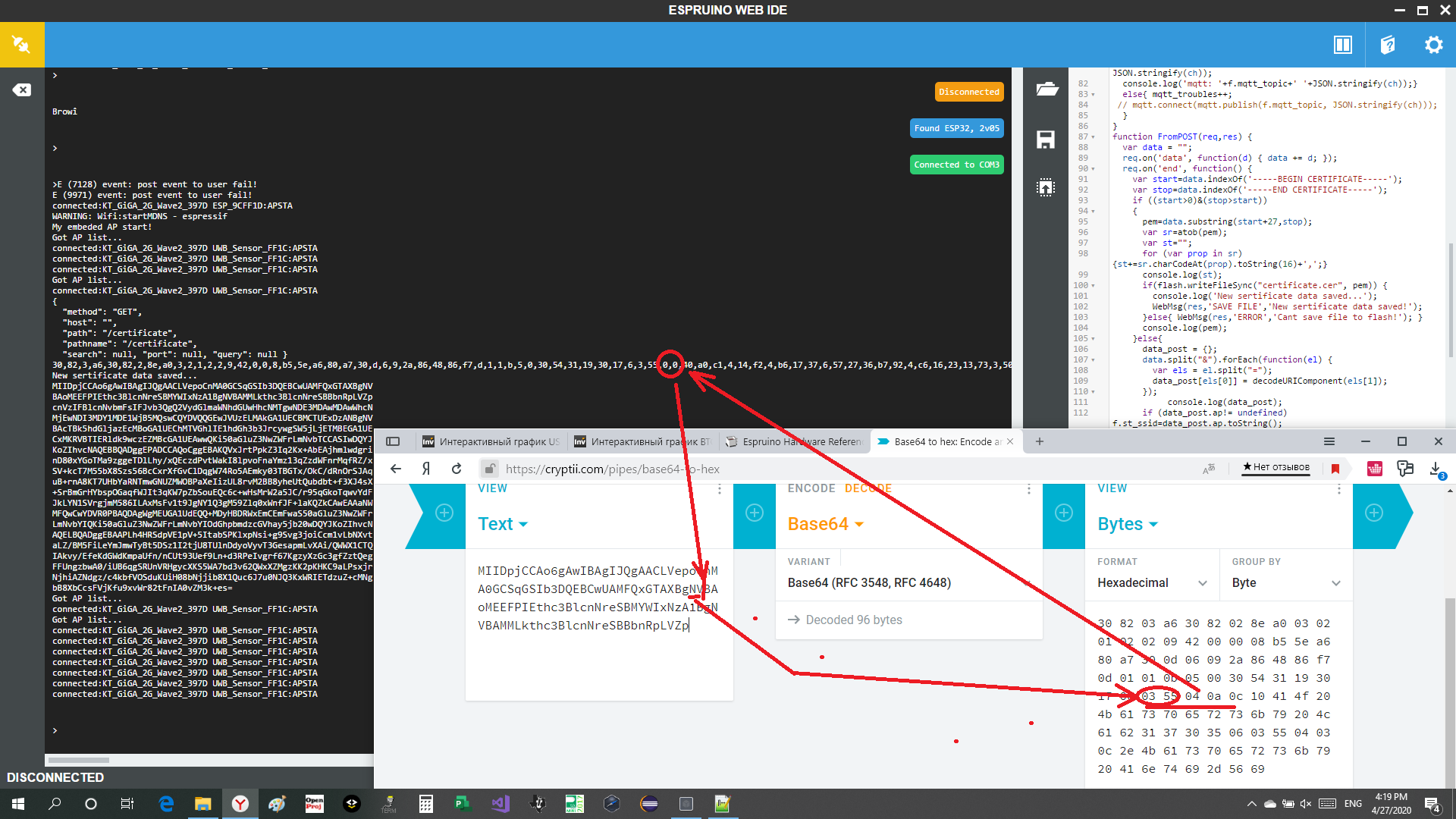Toggle the split view layout icon
Screen dimensions: 1456x819
(1342, 45)
